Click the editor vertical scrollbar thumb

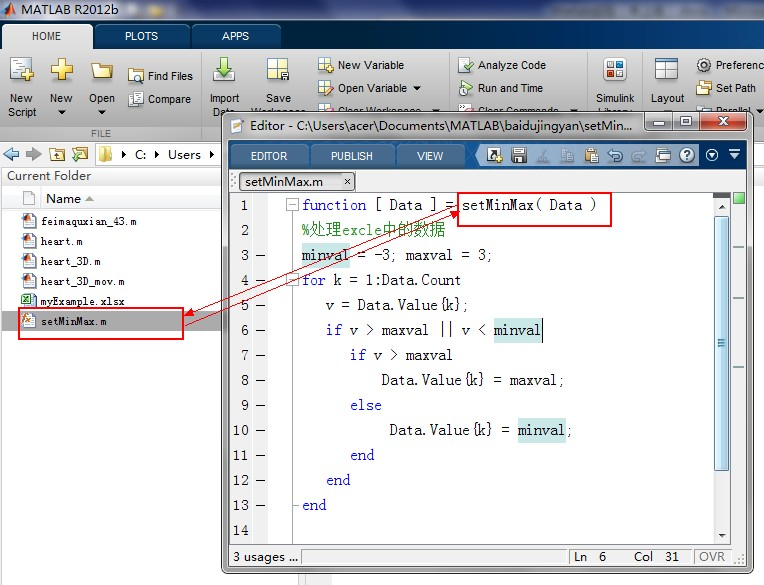tap(722, 343)
